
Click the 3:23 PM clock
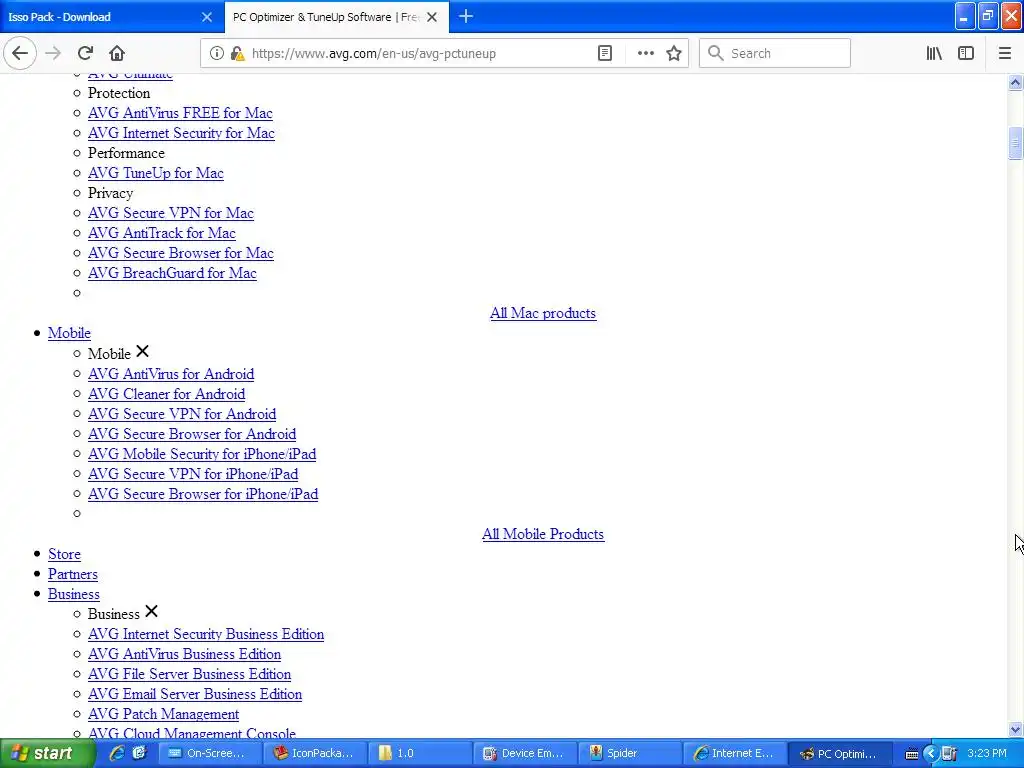(987, 753)
